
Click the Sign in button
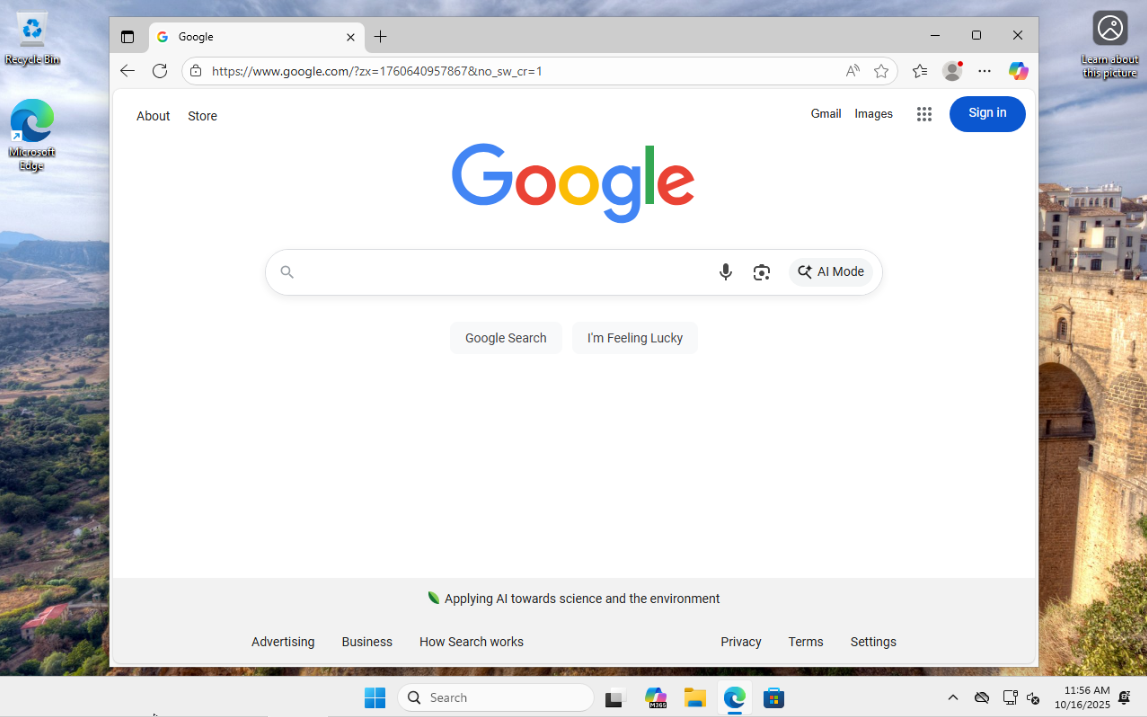pyautogui.click(x=987, y=113)
